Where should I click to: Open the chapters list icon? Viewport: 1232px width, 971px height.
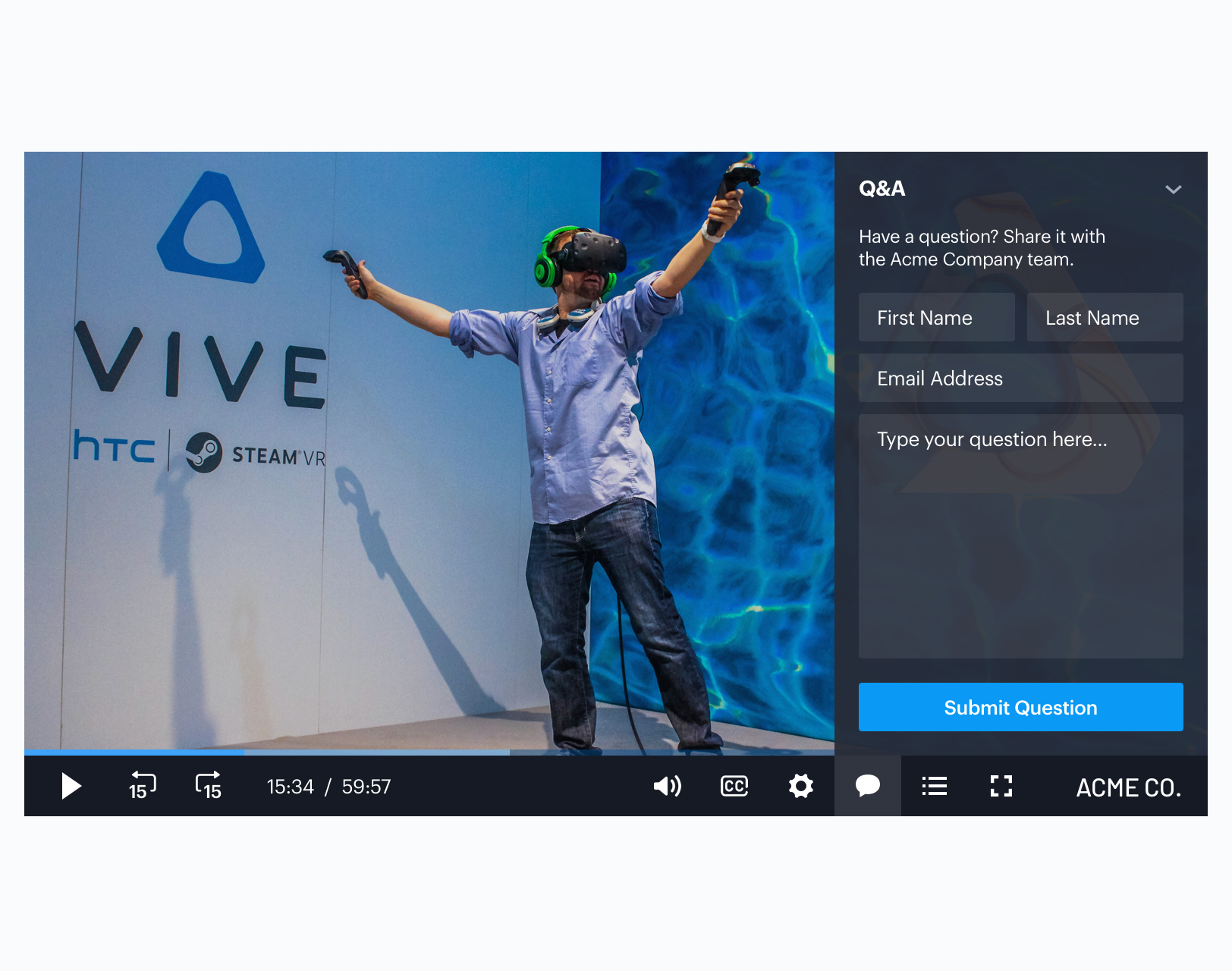tap(934, 786)
